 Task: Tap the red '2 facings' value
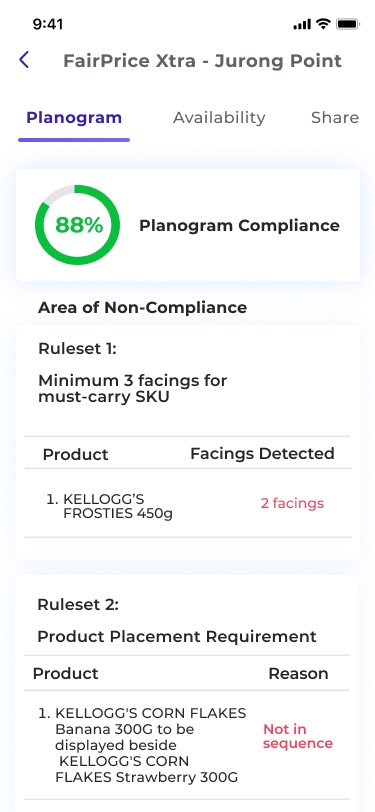292,503
